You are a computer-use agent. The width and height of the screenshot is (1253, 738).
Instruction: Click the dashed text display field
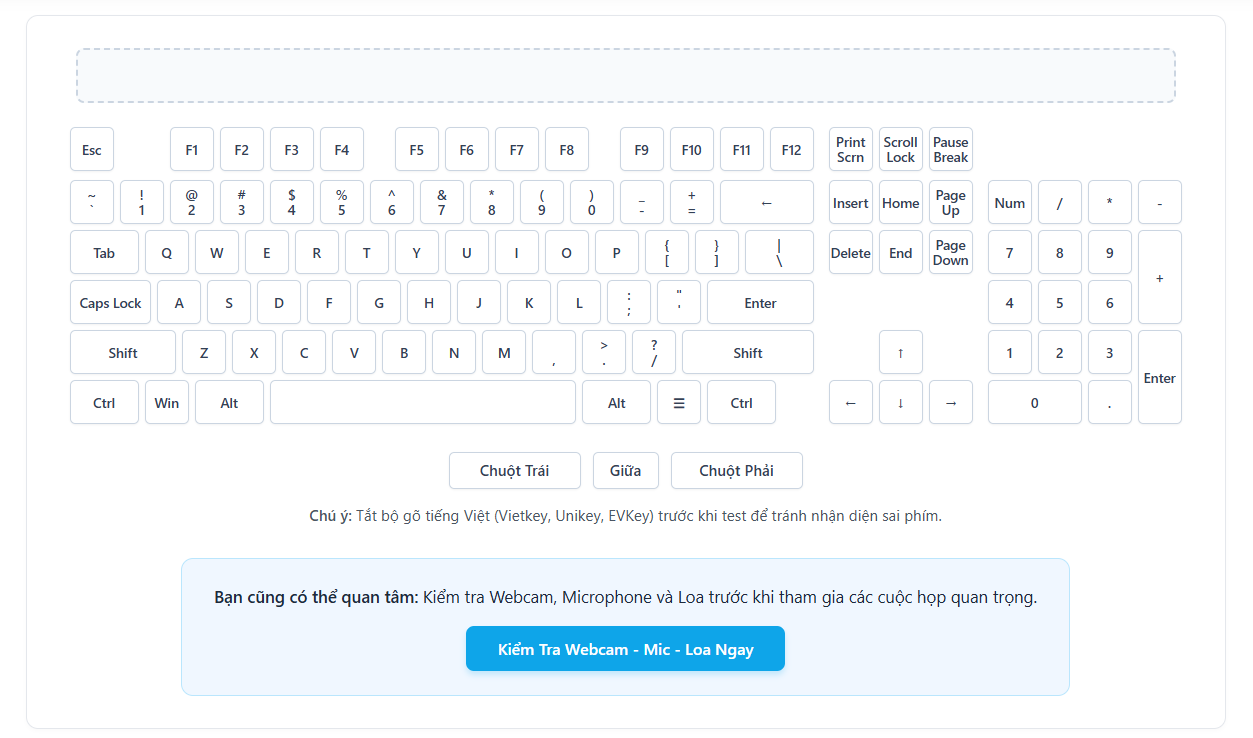626,75
